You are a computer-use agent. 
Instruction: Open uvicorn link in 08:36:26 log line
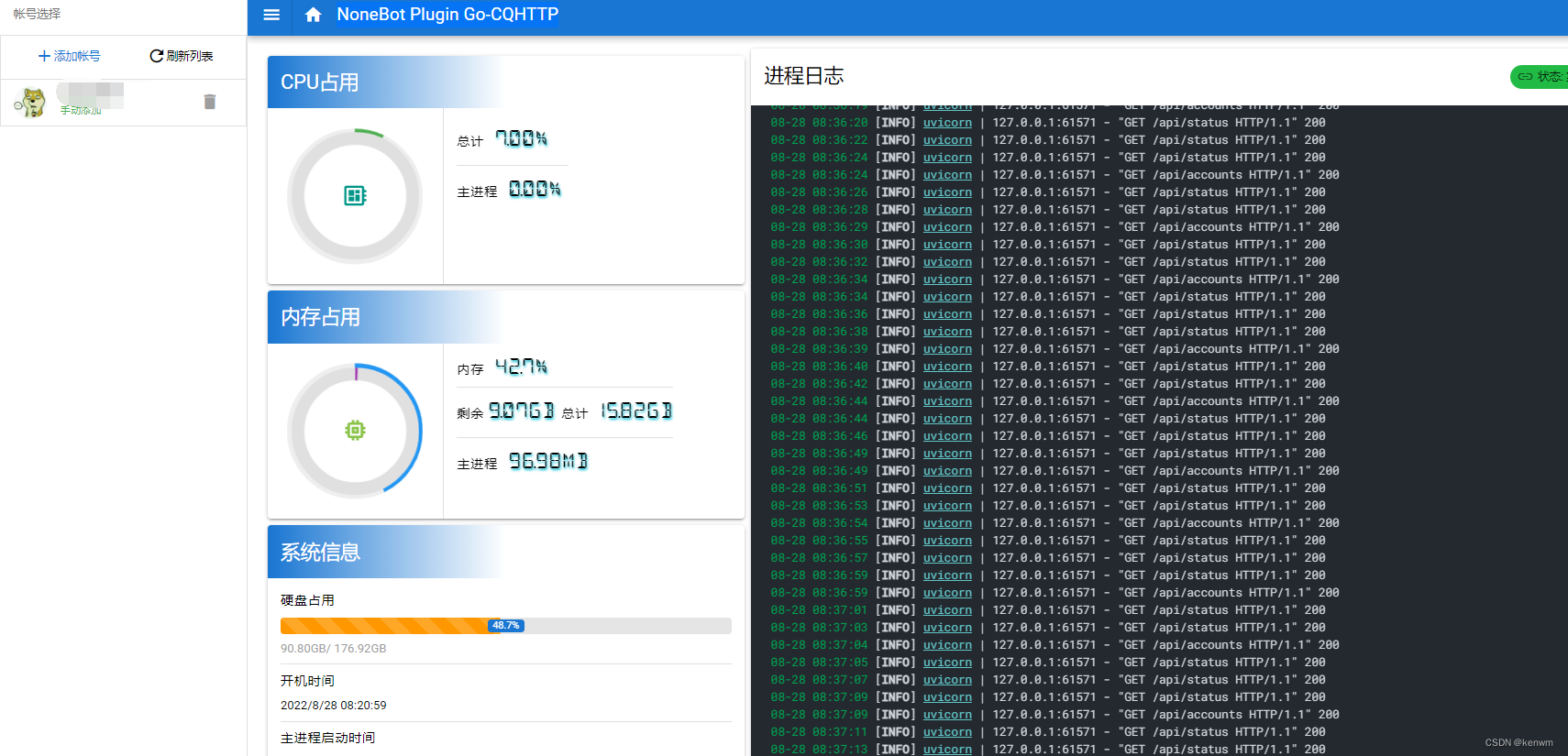947,192
